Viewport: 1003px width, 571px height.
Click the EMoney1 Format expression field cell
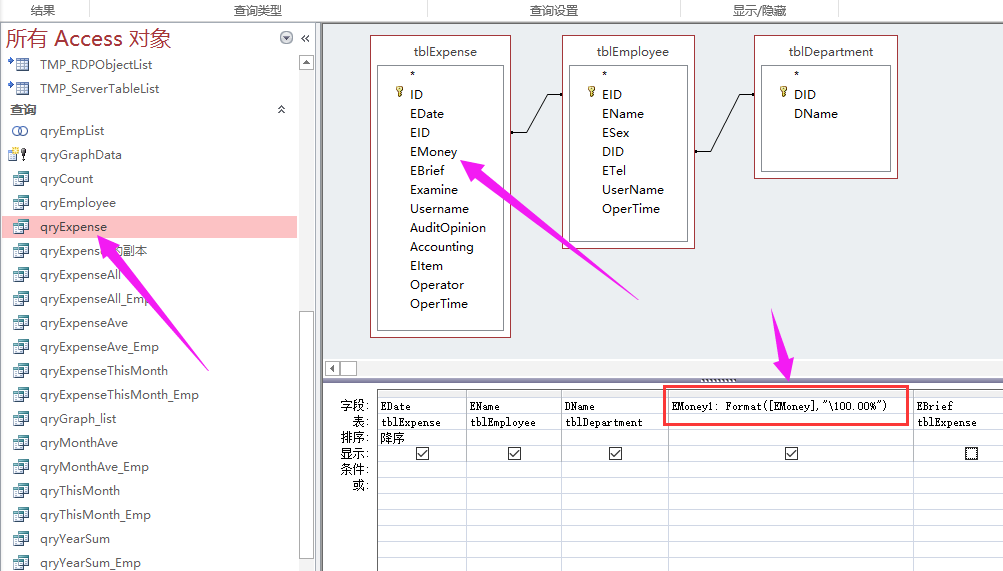[791, 405]
